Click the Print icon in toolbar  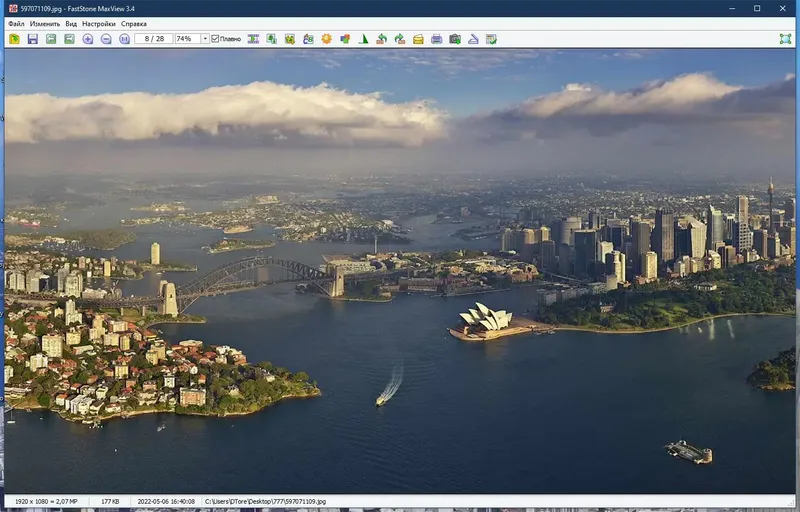click(436, 39)
